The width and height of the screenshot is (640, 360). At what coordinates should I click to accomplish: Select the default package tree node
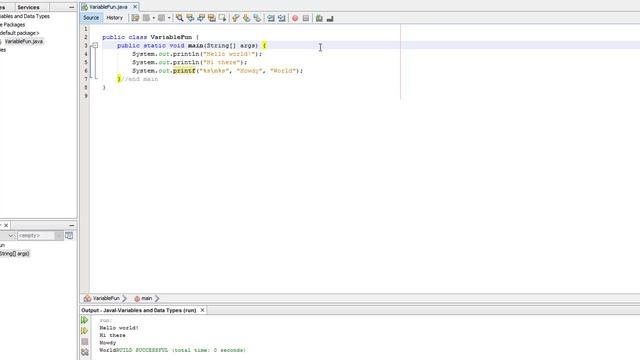tap(20, 33)
